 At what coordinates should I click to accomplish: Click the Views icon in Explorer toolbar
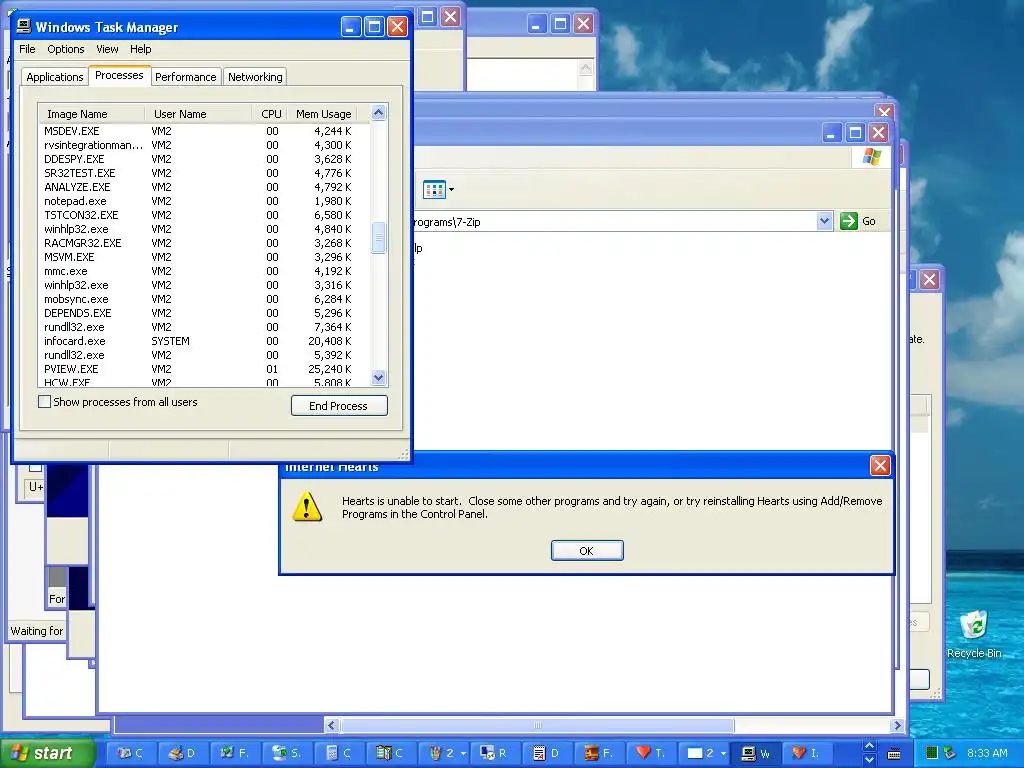point(434,189)
